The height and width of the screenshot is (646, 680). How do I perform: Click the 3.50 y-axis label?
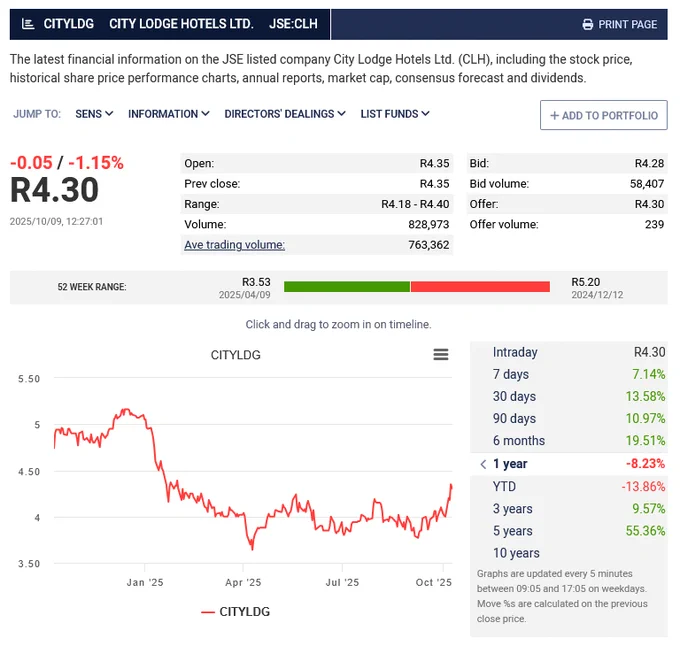[x=29, y=564]
